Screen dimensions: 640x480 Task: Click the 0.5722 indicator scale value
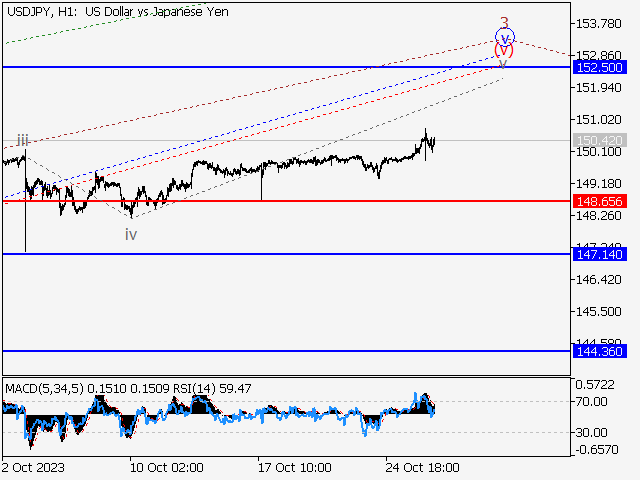pyautogui.click(x=595, y=384)
